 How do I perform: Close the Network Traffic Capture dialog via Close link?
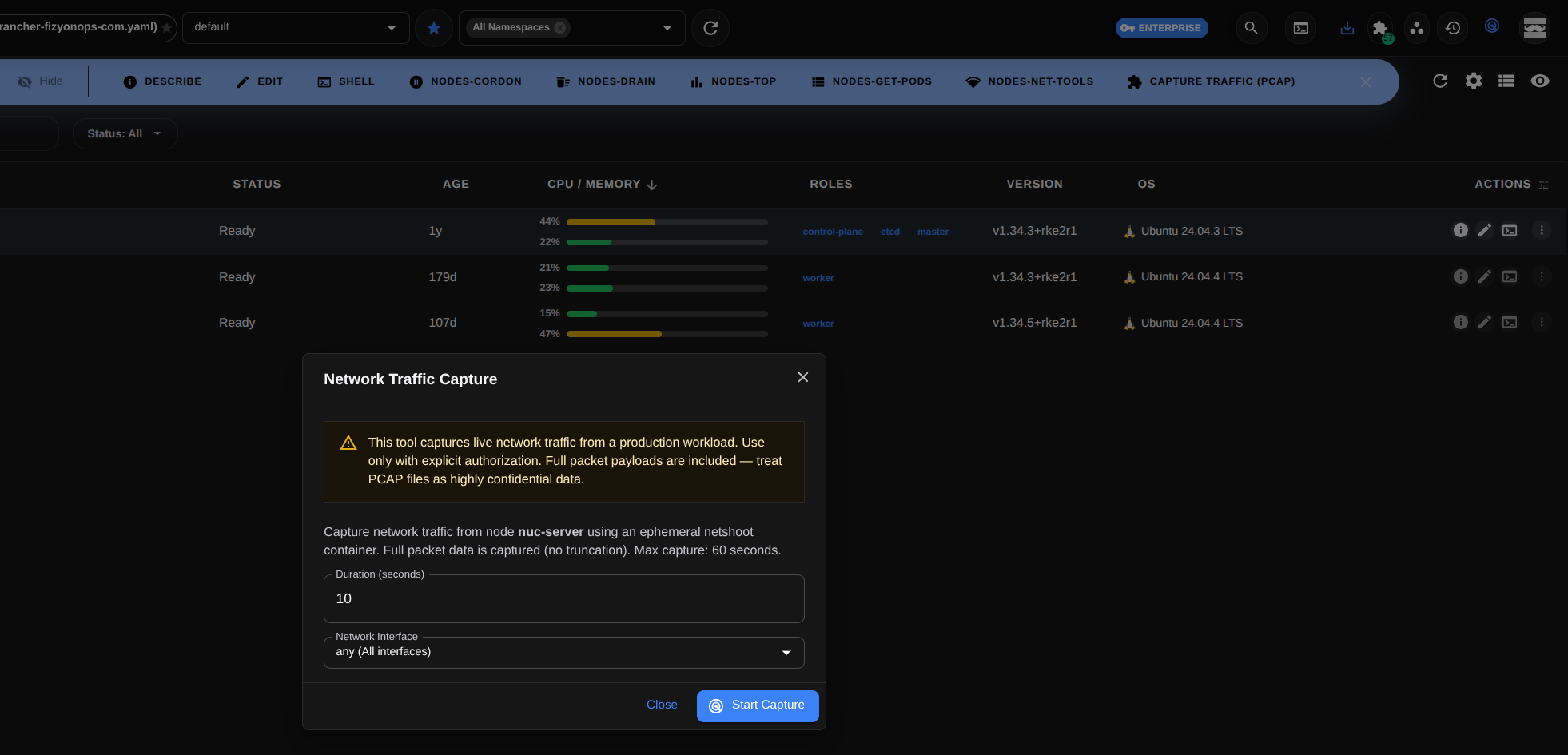662,705
